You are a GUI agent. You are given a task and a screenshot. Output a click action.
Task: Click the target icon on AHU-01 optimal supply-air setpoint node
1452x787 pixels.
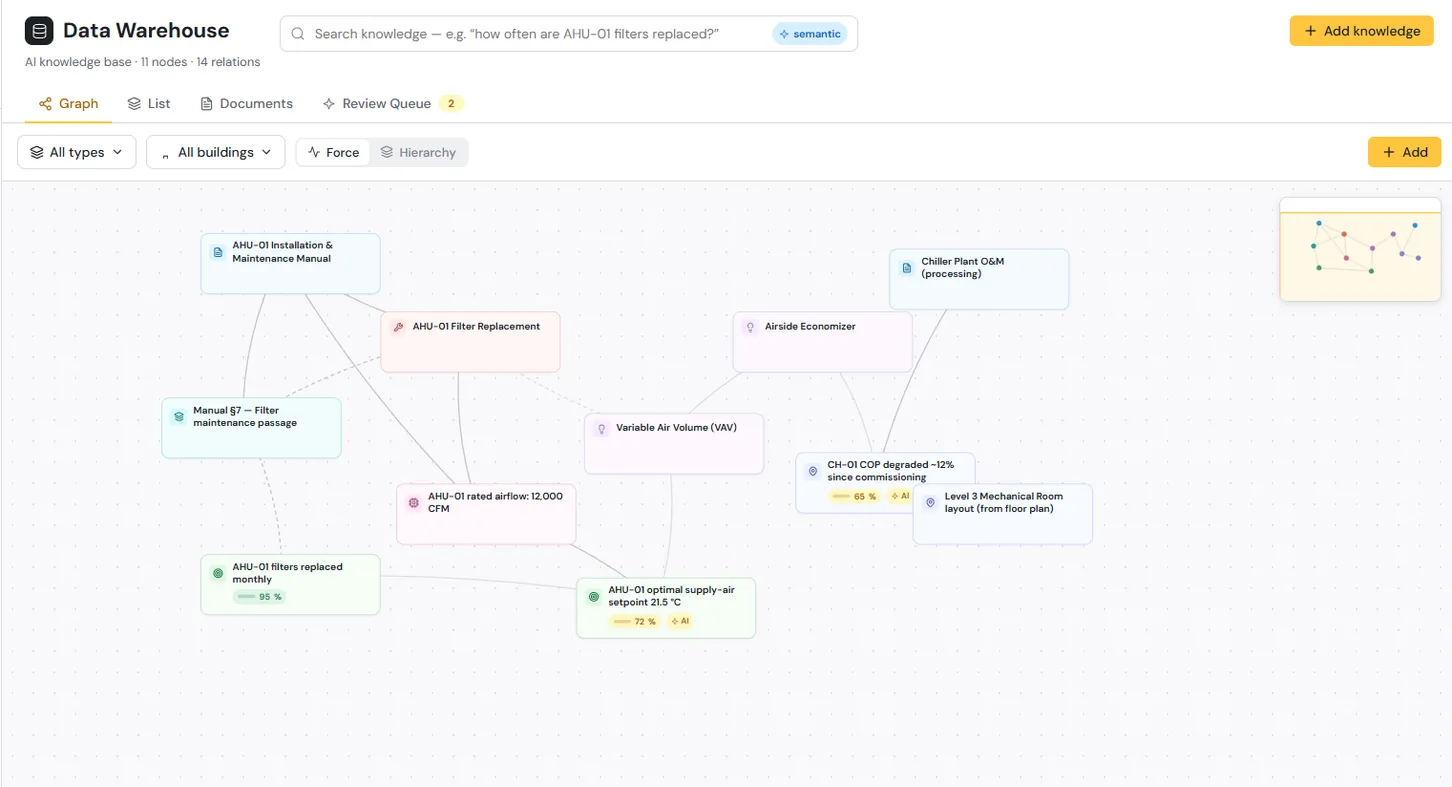pos(593,597)
